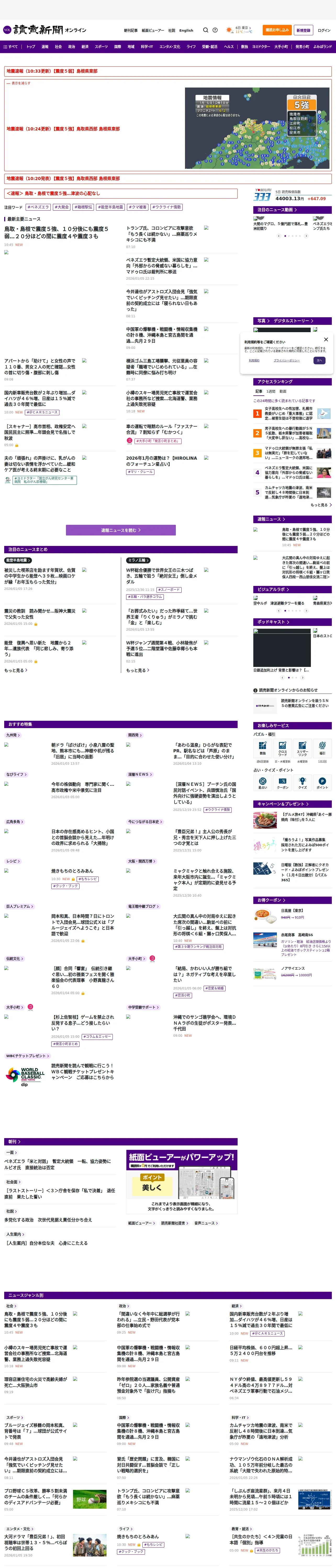
Task: Click the ログイン login link
Action: coord(324,30)
